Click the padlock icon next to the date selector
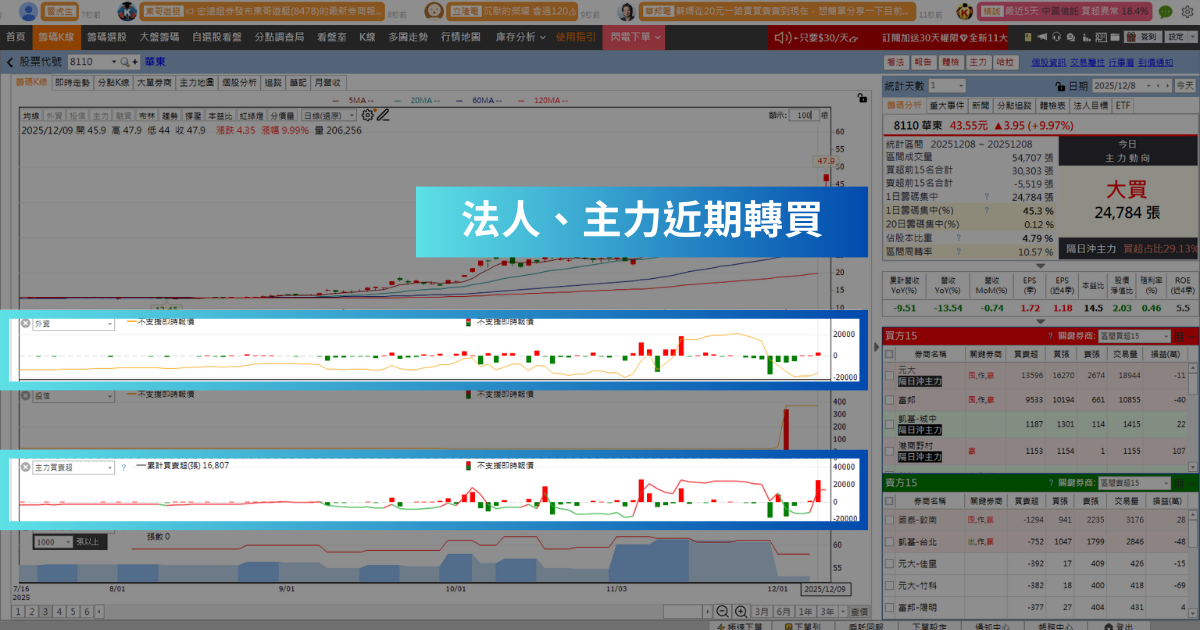Screen dimensions: 1200x630 point(1058,88)
